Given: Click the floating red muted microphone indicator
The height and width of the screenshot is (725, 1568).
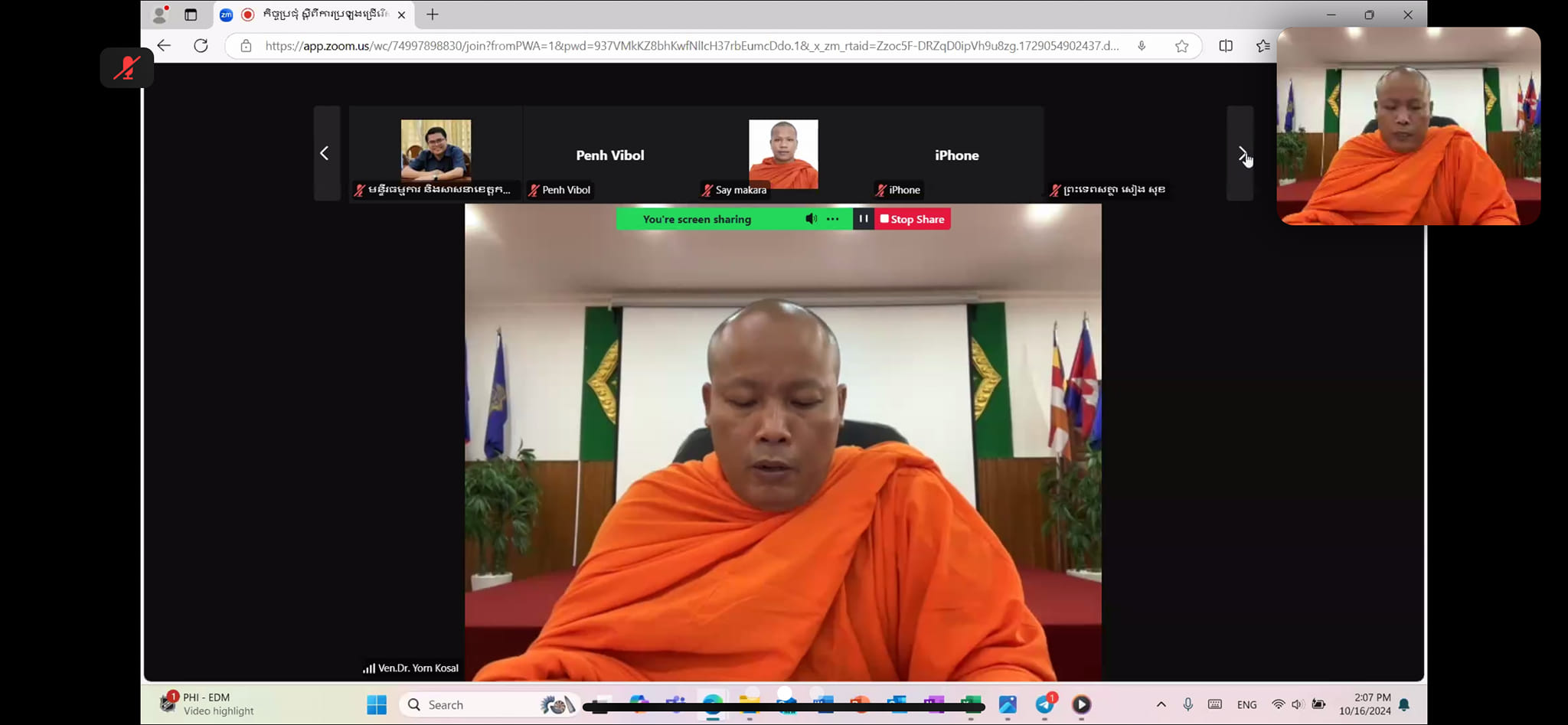Looking at the screenshot, I should click(x=127, y=67).
